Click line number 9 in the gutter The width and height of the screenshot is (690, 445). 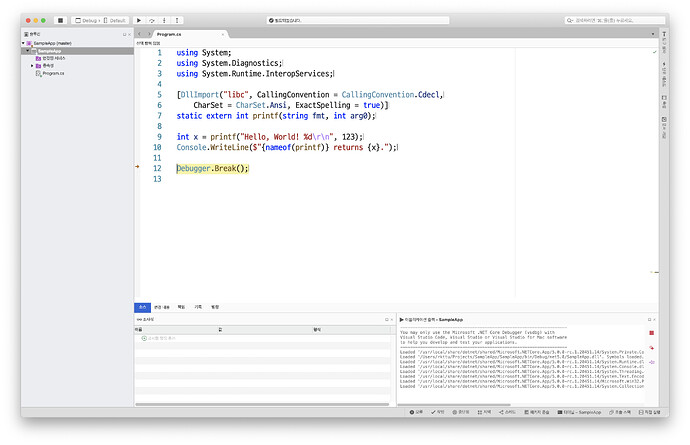point(159,137)
